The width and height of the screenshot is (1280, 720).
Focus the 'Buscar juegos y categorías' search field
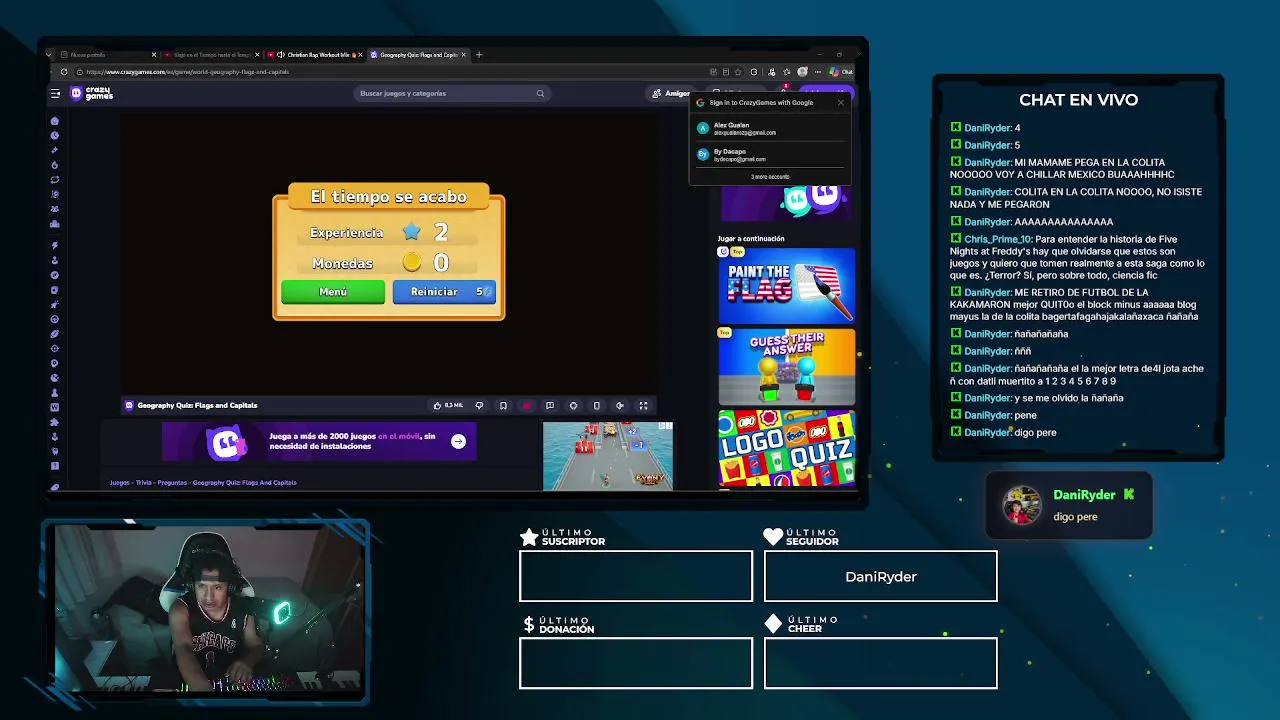point(452,93)
